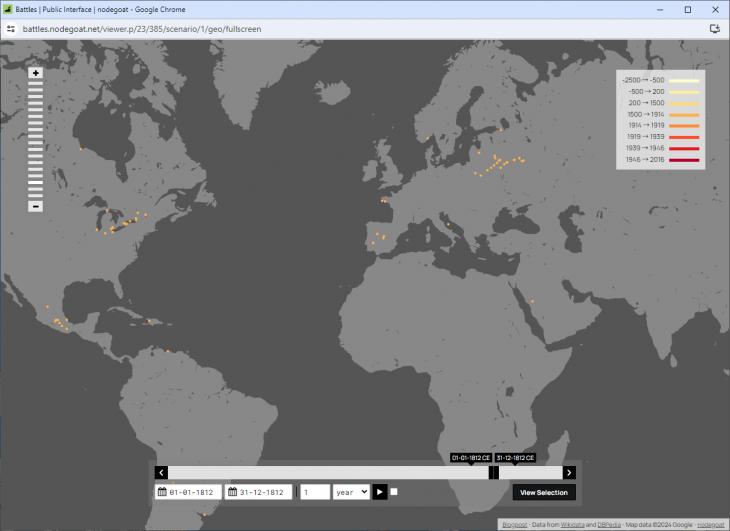
Task: Open the DBPedia attribution link
Action: pos(609,525)
